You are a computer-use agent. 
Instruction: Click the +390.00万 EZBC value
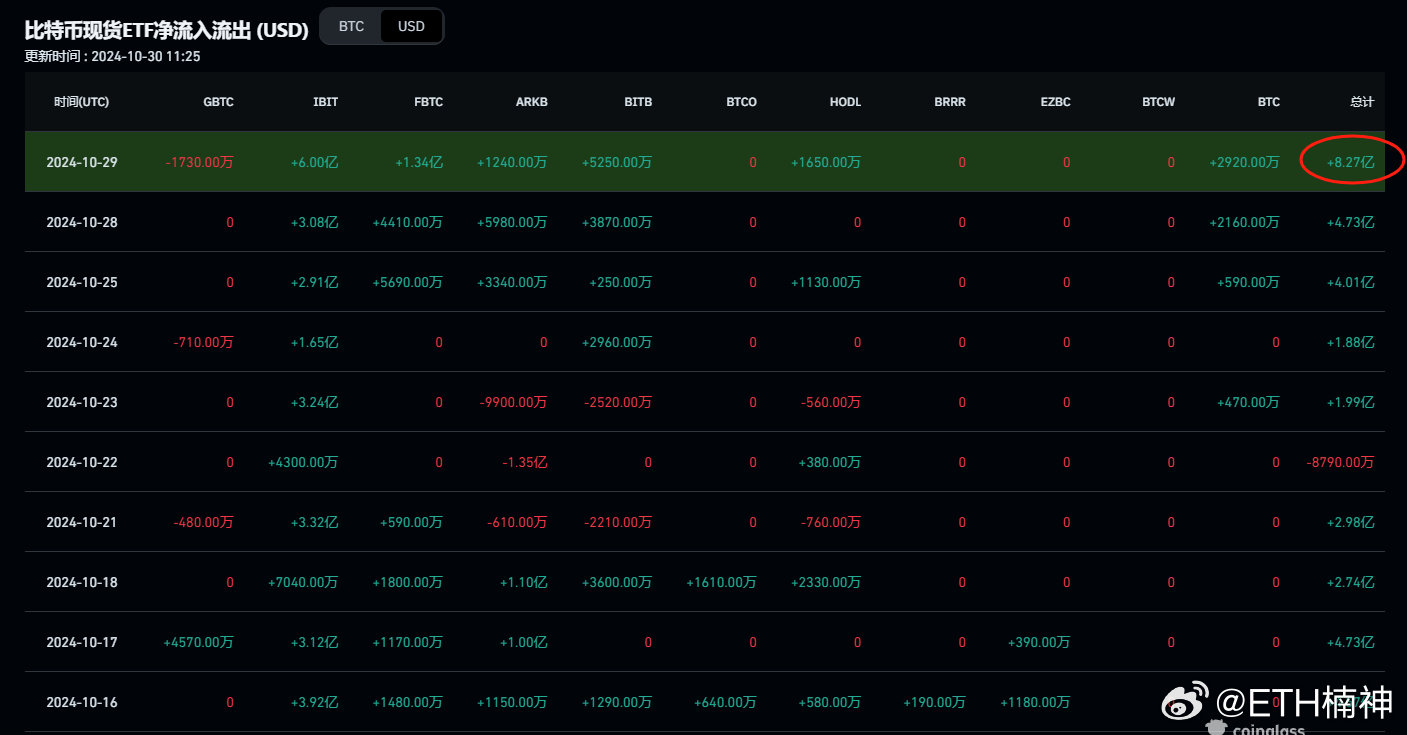coord(1039,642)
